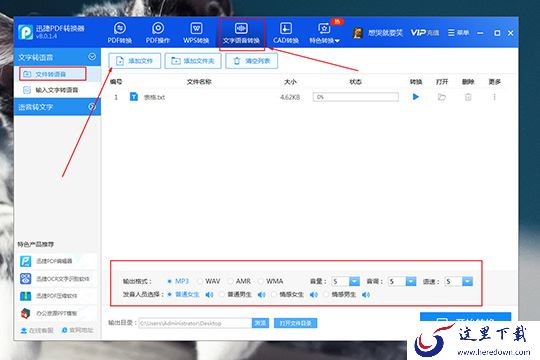Preview 普通男生 voice speaker icon
This screenshot has height=360, width=540.
pos(261,295)
